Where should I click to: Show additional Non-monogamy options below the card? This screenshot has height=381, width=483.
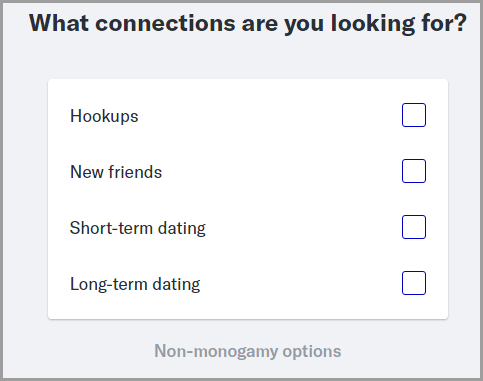coord(248,351)
